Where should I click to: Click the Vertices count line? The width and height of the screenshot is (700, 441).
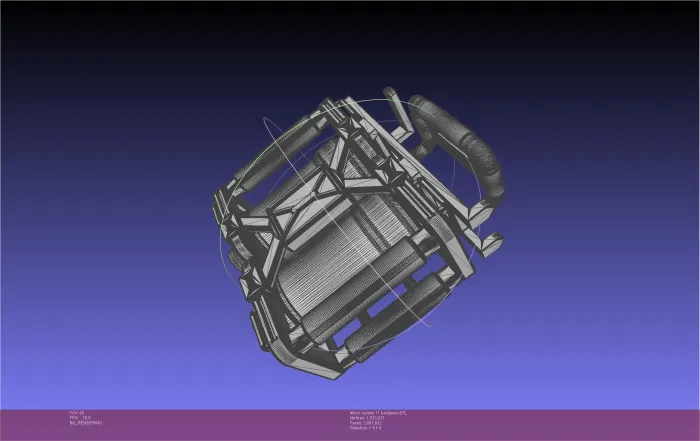(367, 418)
